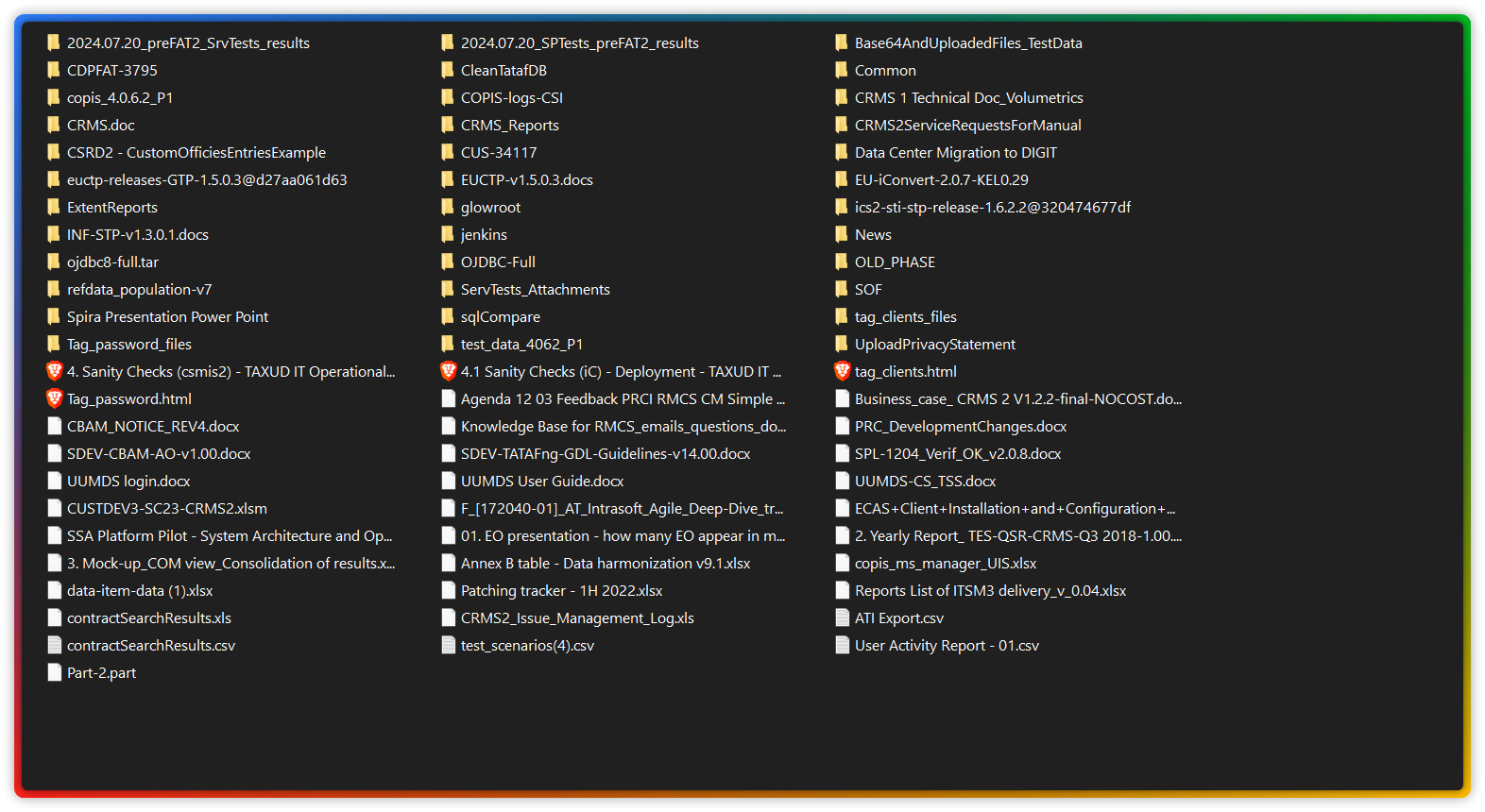1485x812 pixels.
Task: Click contractSearchResults.xls file name
Action: [x=149, y=618]
